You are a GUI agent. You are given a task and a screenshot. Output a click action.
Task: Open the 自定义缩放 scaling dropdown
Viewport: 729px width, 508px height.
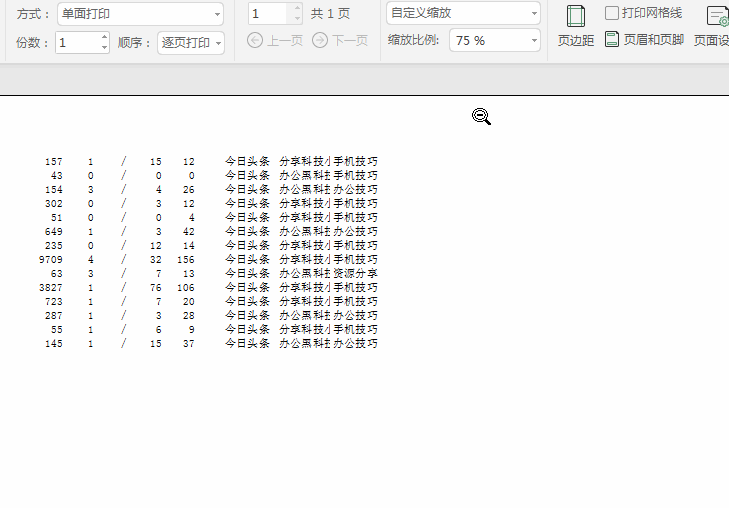point(463,13)
